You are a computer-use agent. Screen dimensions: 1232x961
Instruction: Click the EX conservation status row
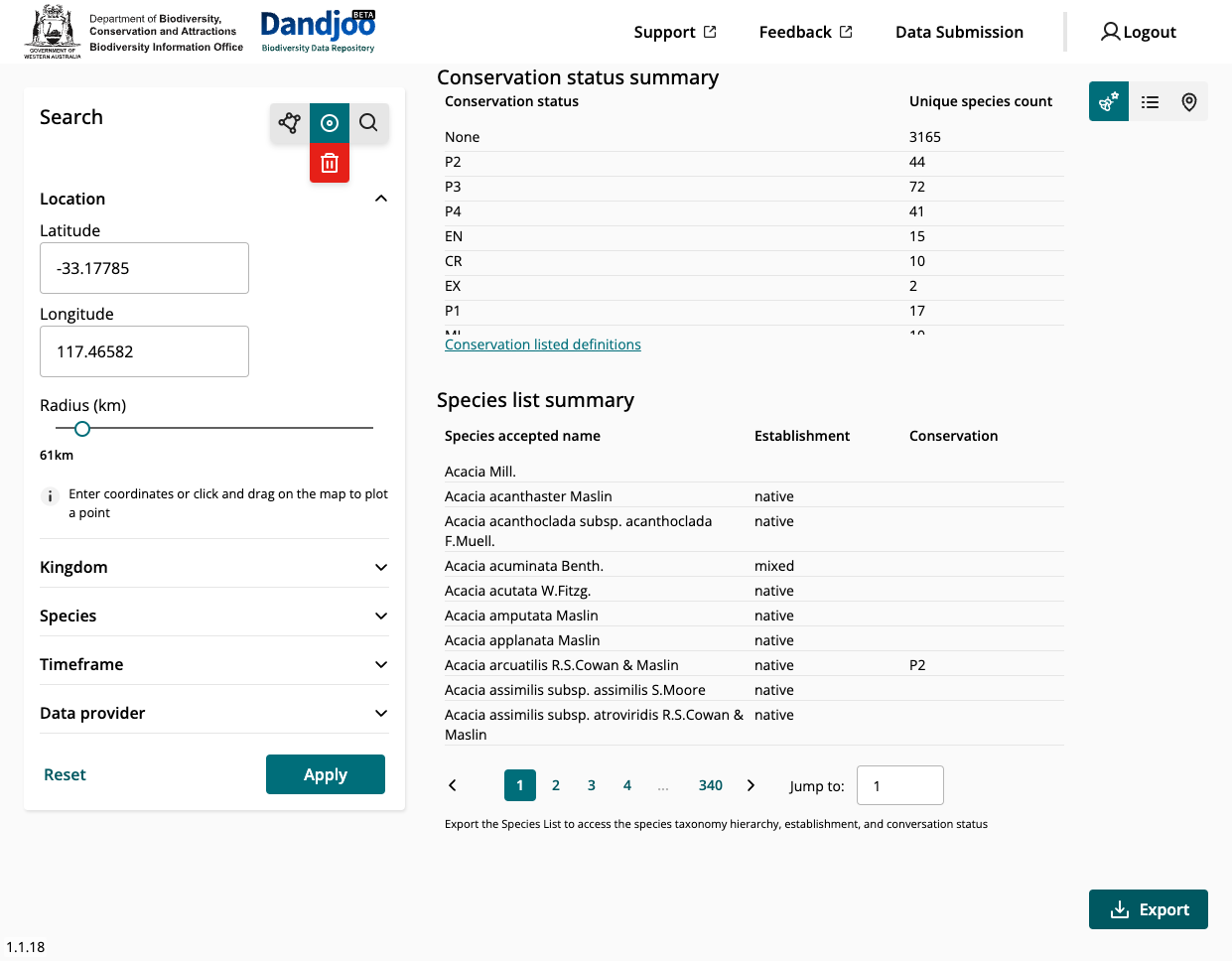point(754,286)
